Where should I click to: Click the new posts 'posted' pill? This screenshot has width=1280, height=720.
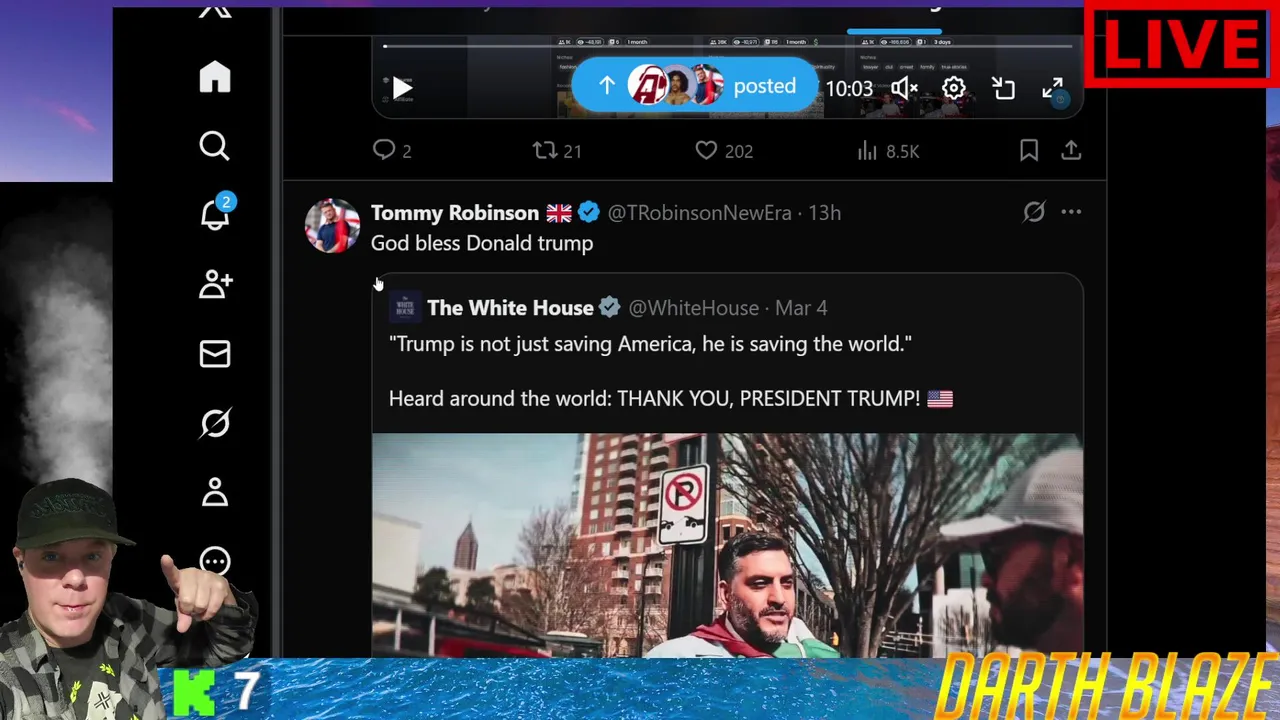tap(694, 86)
